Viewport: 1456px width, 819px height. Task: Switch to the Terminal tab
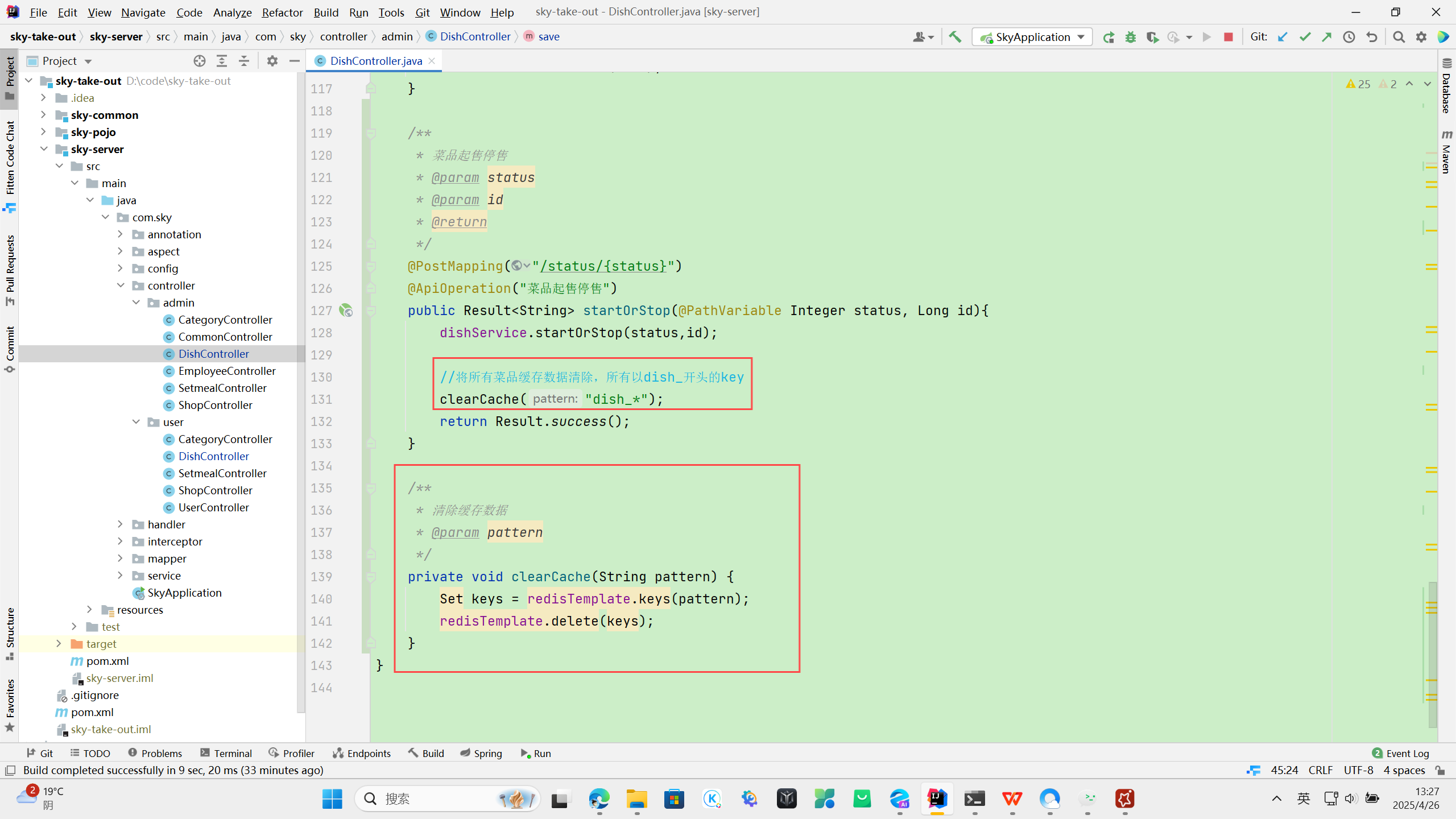point(226,753)
